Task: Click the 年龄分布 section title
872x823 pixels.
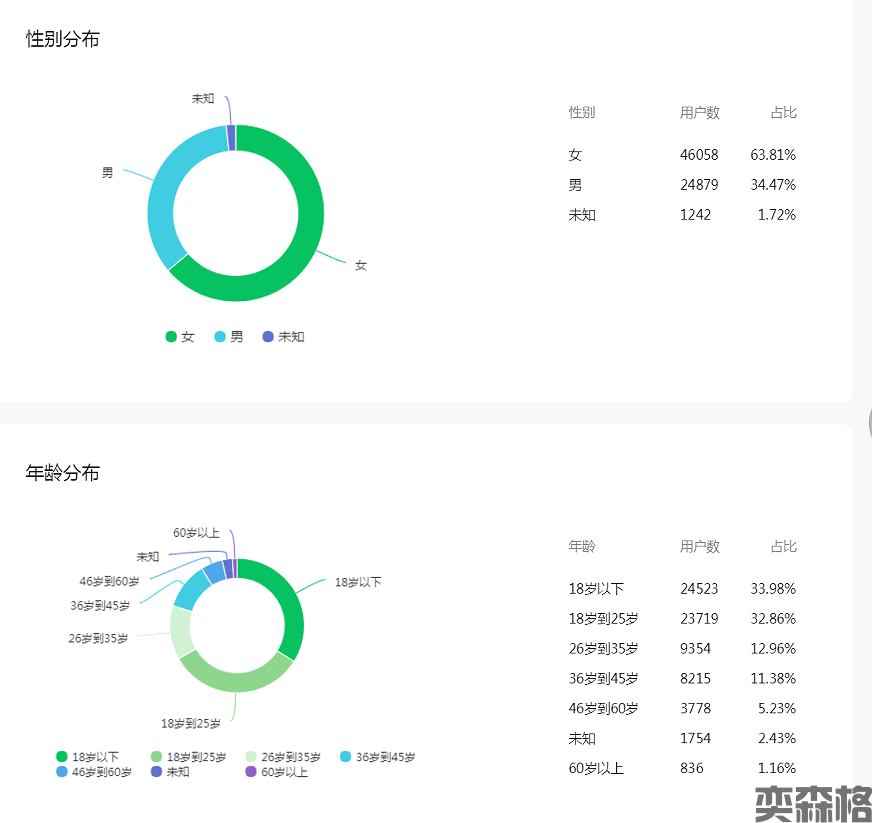Action: [x=62, y=473]
